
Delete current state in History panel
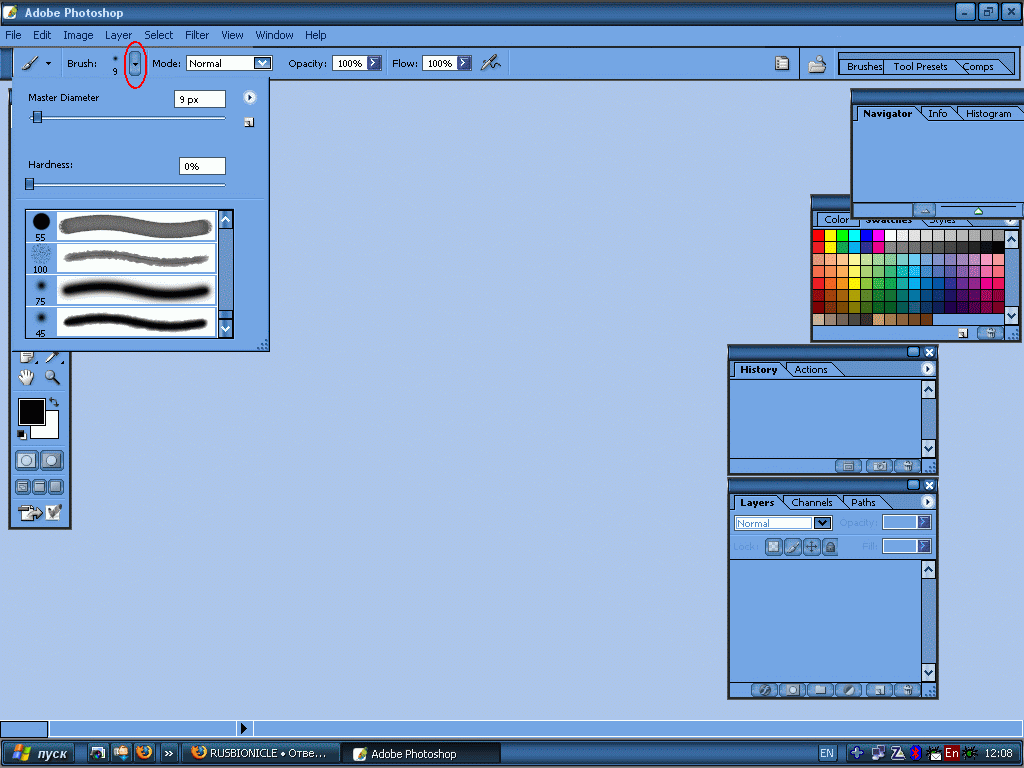(x=908, y=466)
